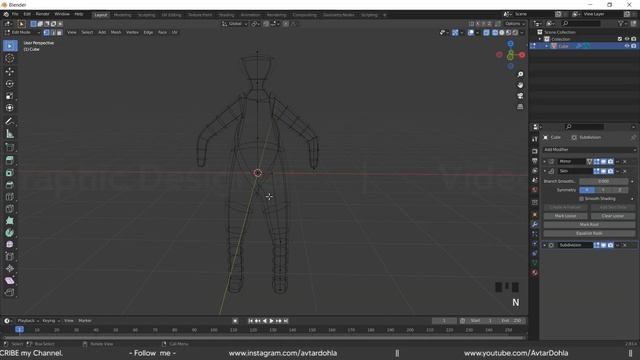Collapse the Collection tree item

(x=540, y=39)
